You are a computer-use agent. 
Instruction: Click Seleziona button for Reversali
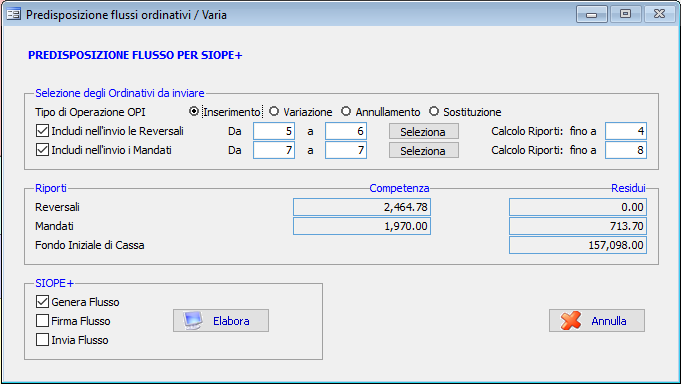(x=423, y=131)
